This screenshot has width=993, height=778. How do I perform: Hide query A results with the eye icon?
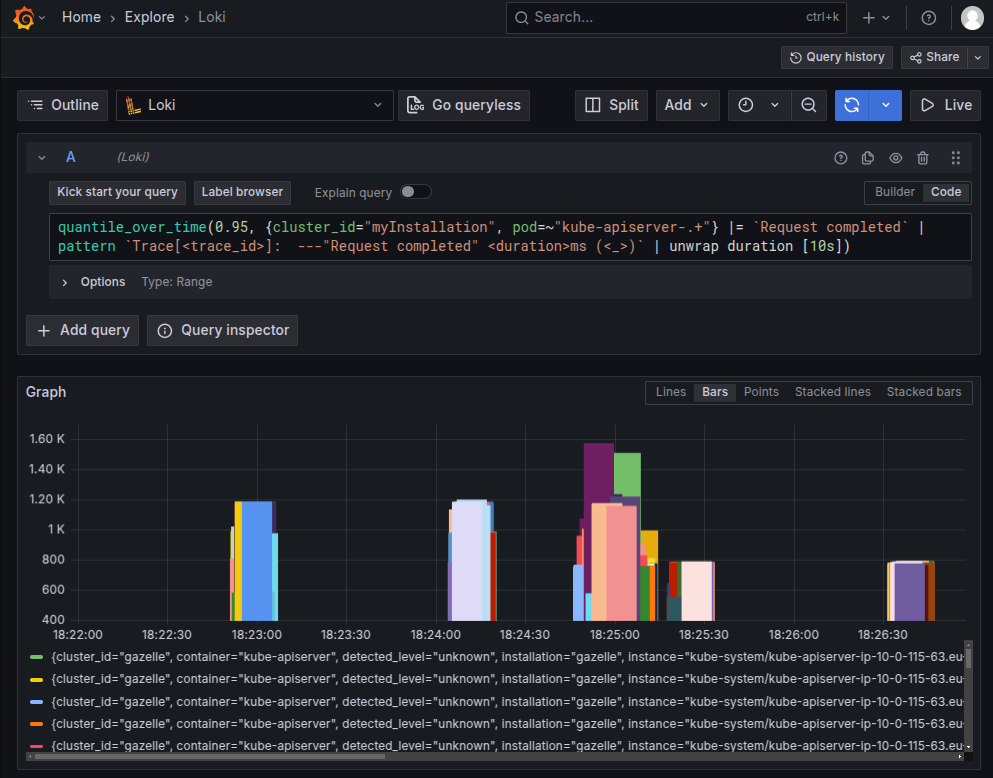(895, 157)
